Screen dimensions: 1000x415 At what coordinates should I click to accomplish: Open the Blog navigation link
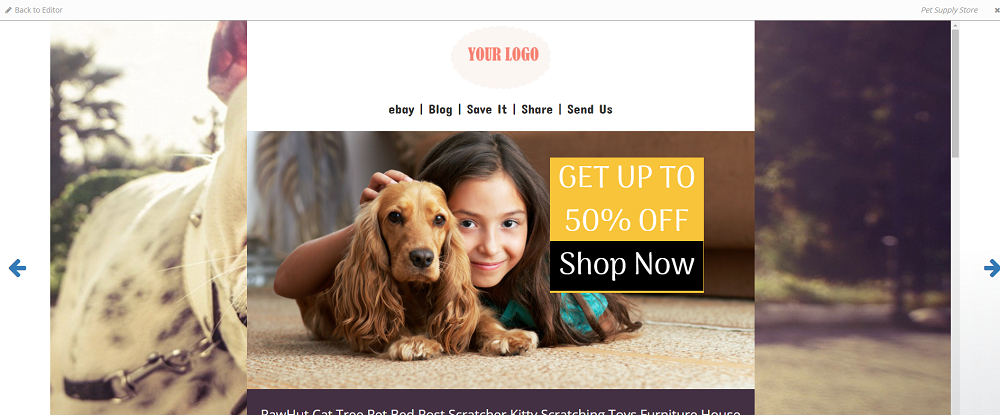(x=440, y=110)
